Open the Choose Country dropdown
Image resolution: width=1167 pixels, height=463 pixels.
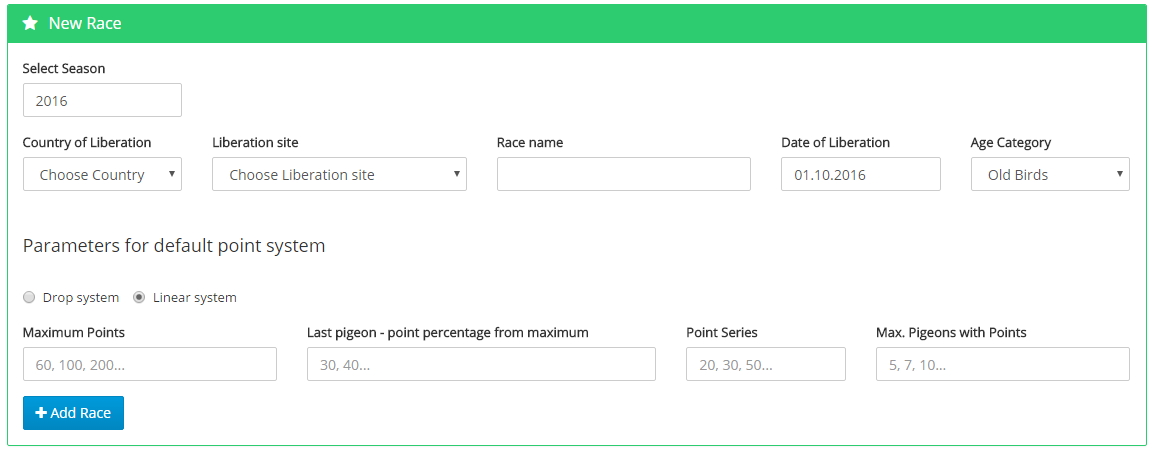pos(102,174)
